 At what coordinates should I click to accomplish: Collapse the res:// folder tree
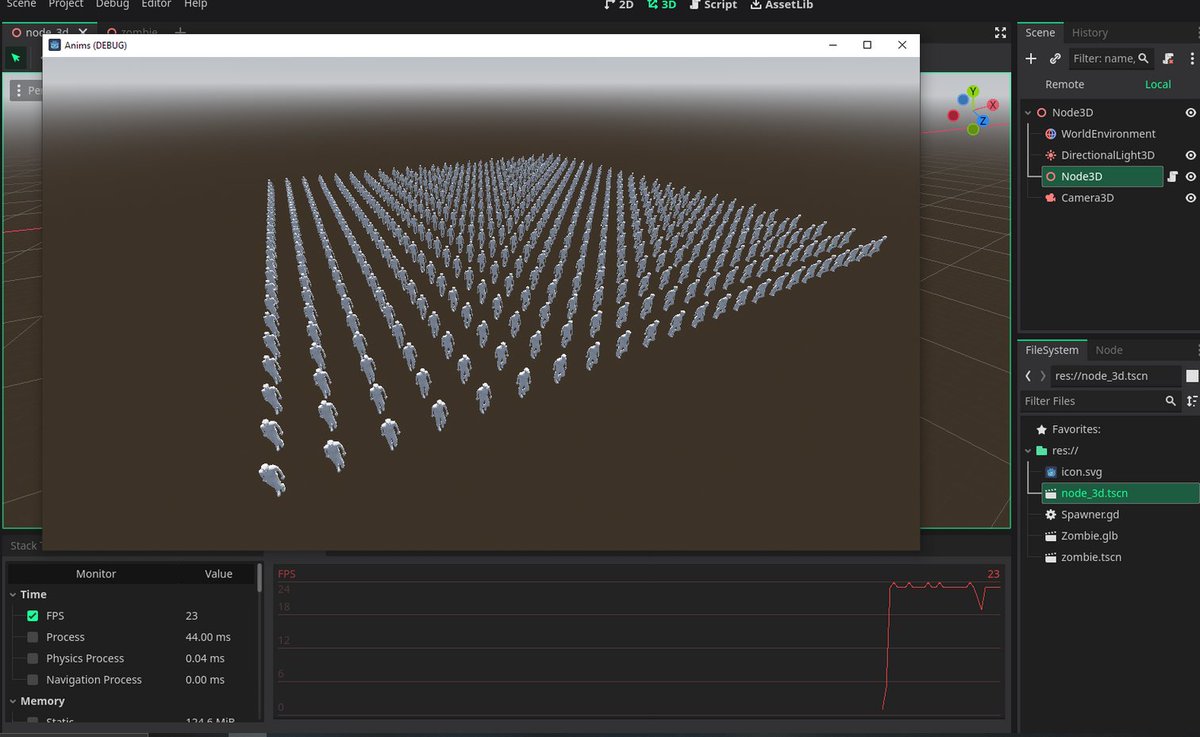[x=1028, y=451]
